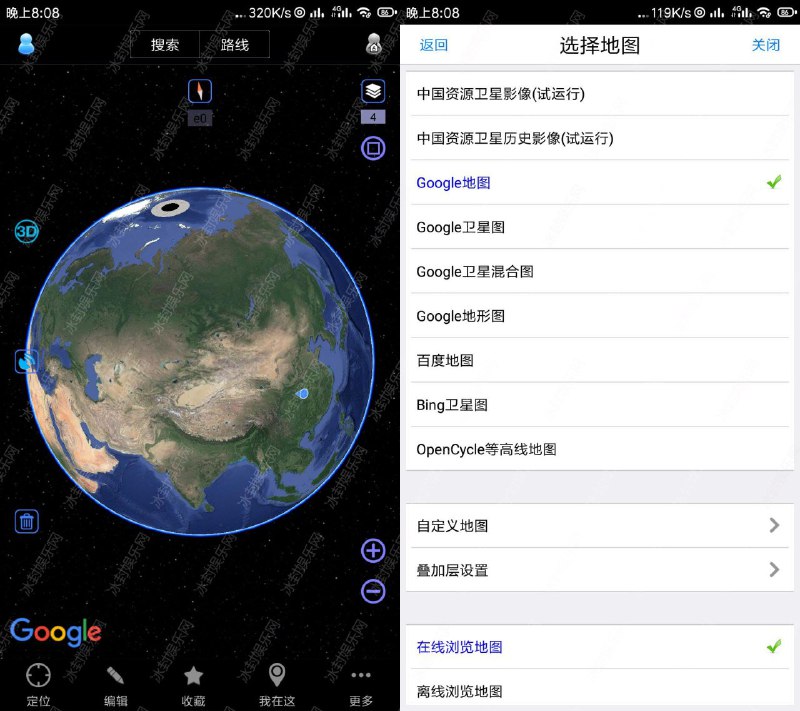This screenshot has width=800, height=711.
Task: Tap the blue location marker on globe
Action: pyautogui.click(x=303, y=393)
